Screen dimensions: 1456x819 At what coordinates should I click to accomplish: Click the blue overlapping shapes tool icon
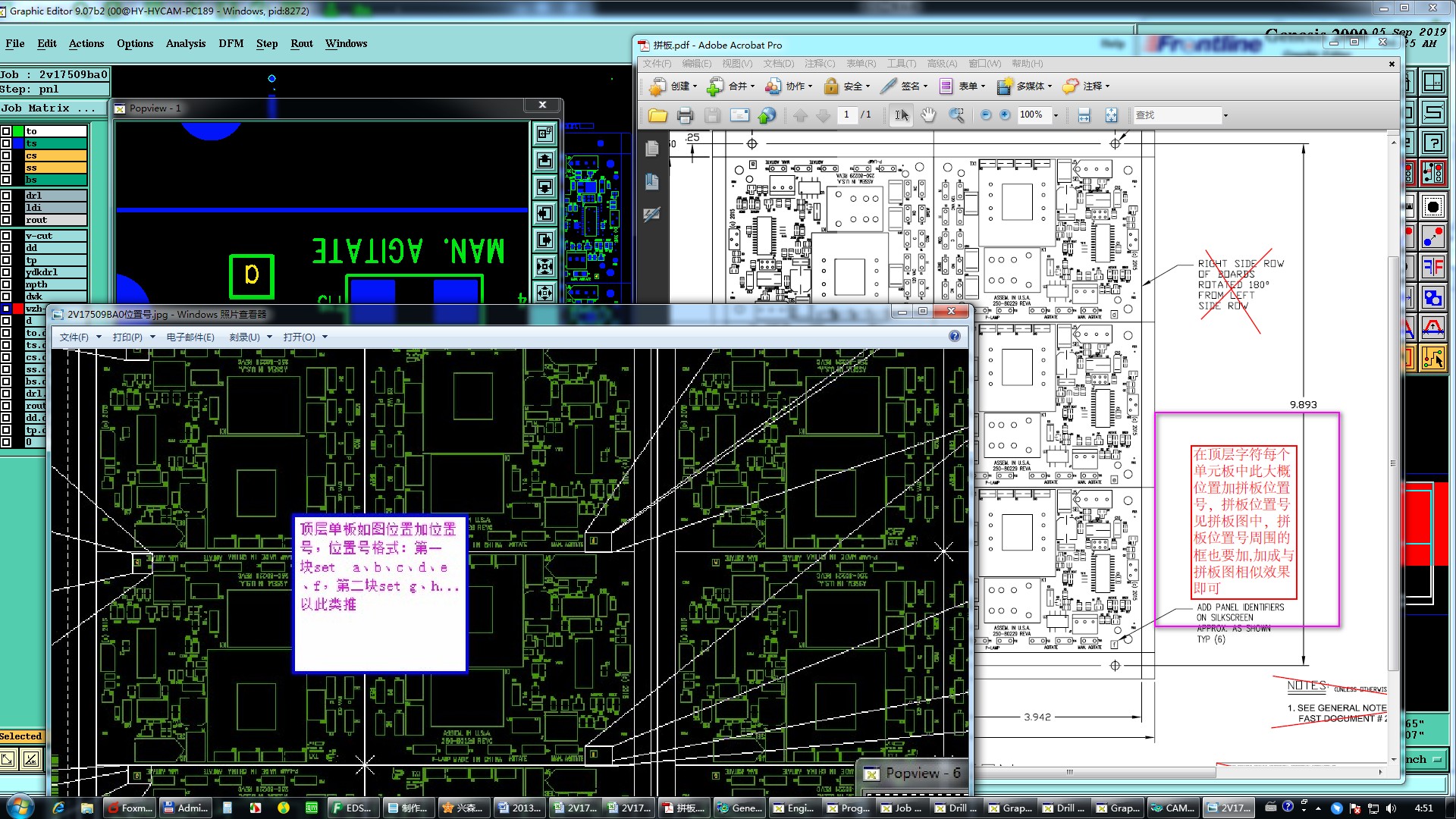click(1432, 297)
